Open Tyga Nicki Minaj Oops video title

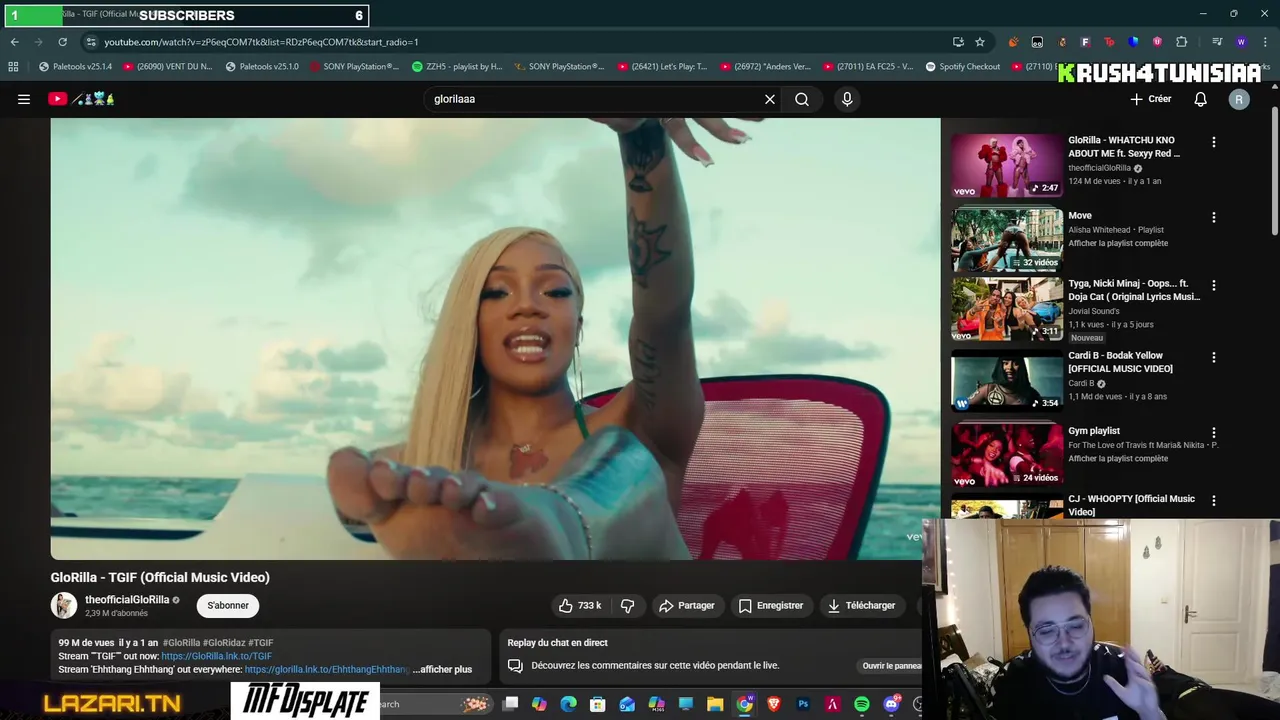pos(1134,290)
